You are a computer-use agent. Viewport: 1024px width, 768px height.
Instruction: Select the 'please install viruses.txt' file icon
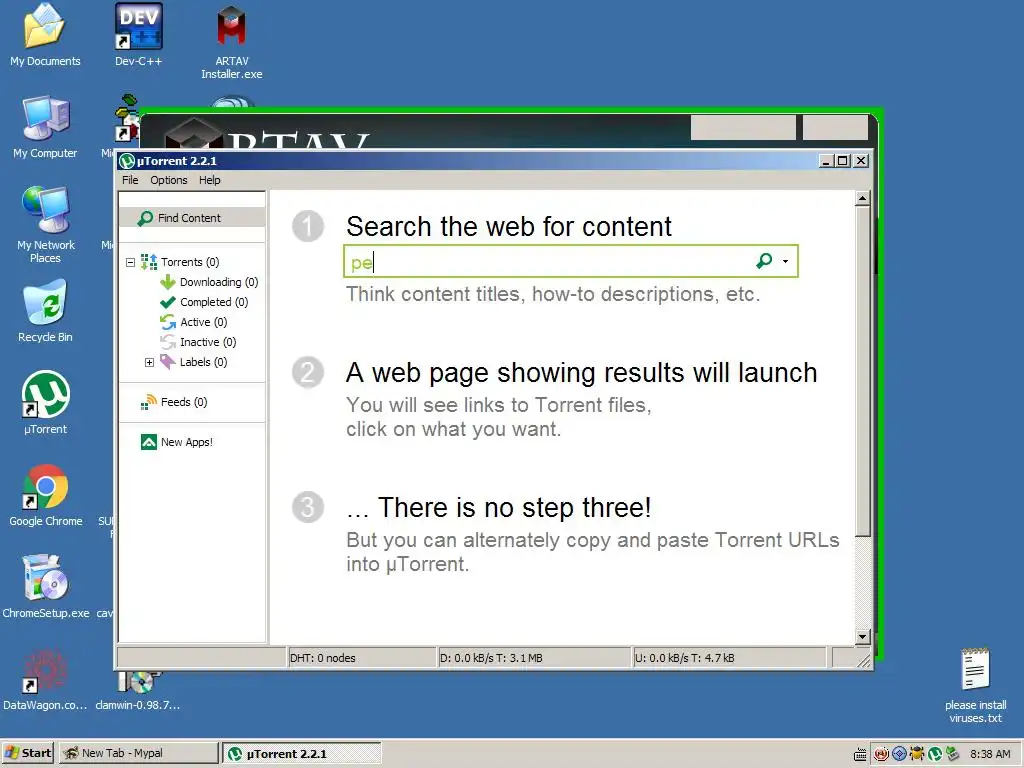(x=976, y=669)
